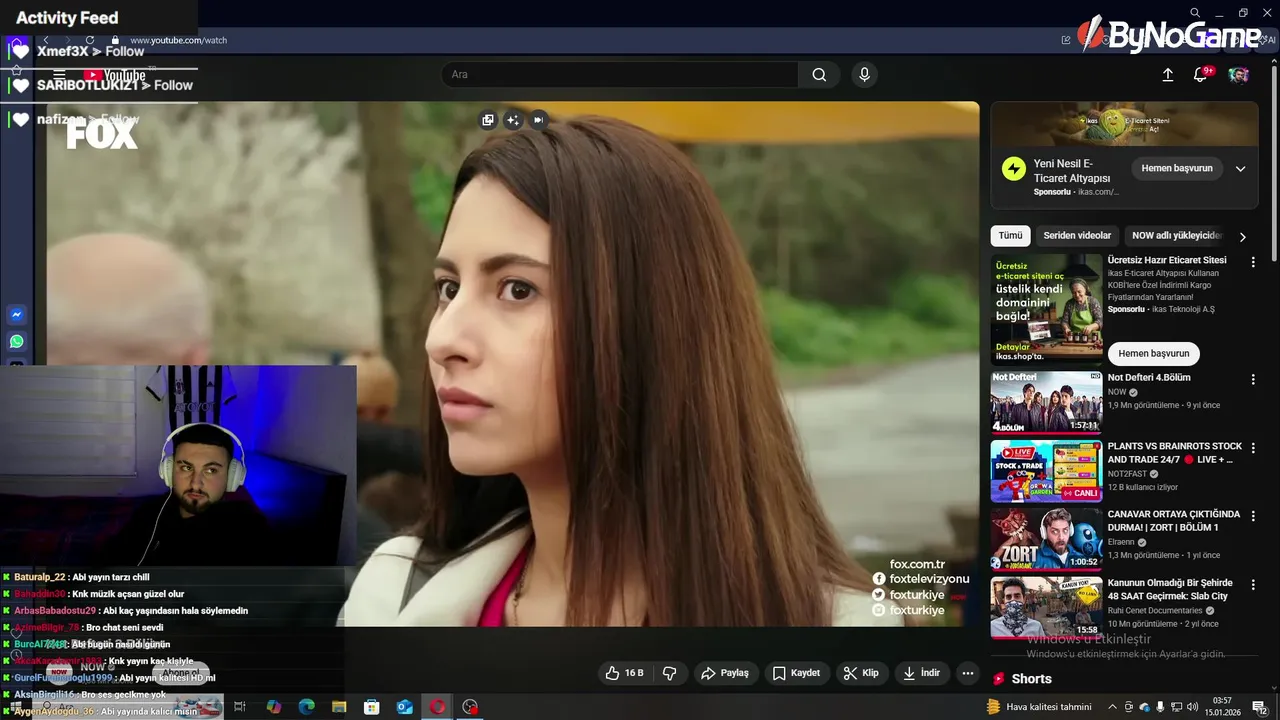The width and height of the screenshot is (1280, 720).
Task: Open options for Kanunun Olmadığı Bir Şehirde
Action: pos(1253,584)
